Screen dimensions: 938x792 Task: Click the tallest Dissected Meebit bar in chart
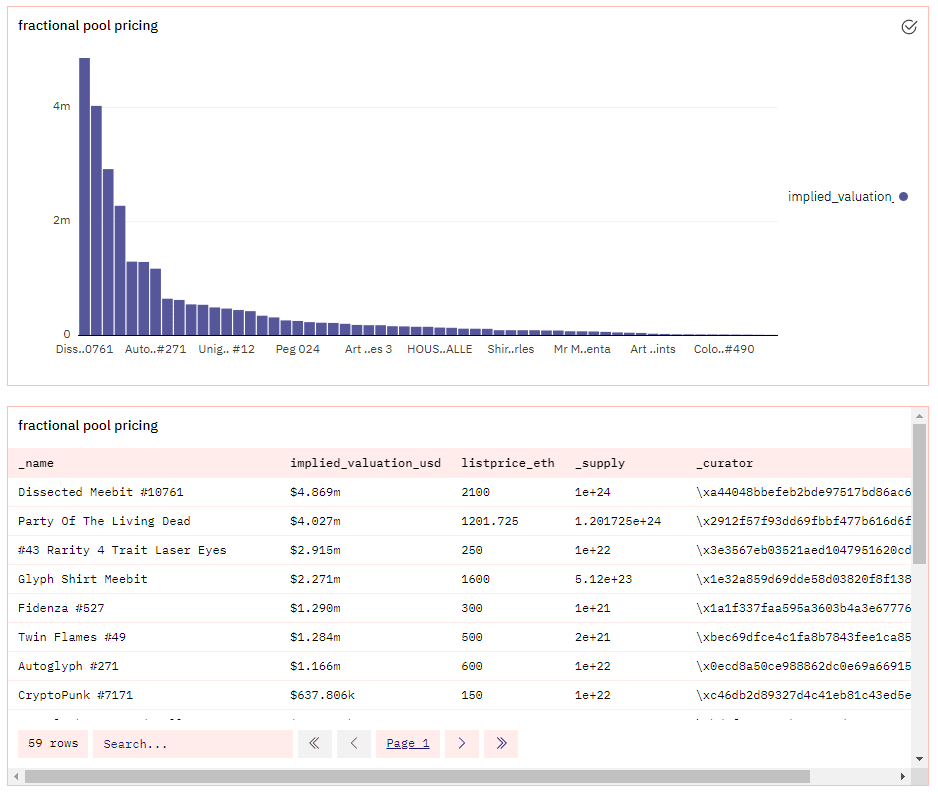tap(84, 196)
